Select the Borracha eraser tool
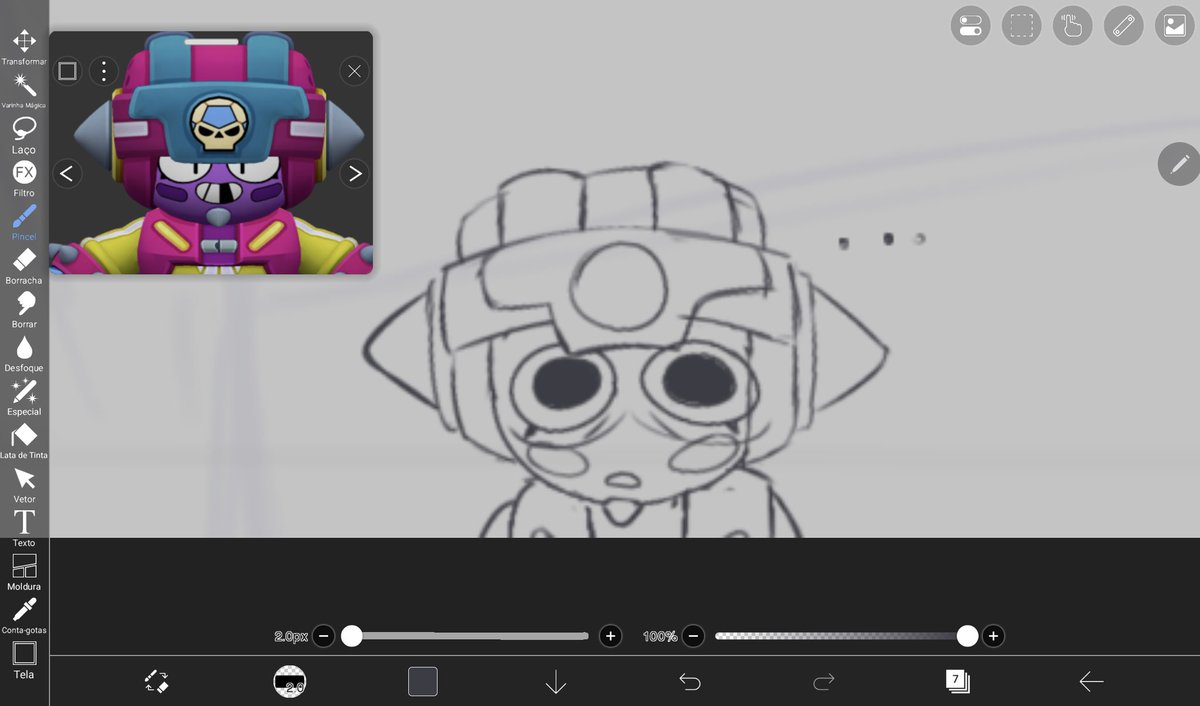 24,266
